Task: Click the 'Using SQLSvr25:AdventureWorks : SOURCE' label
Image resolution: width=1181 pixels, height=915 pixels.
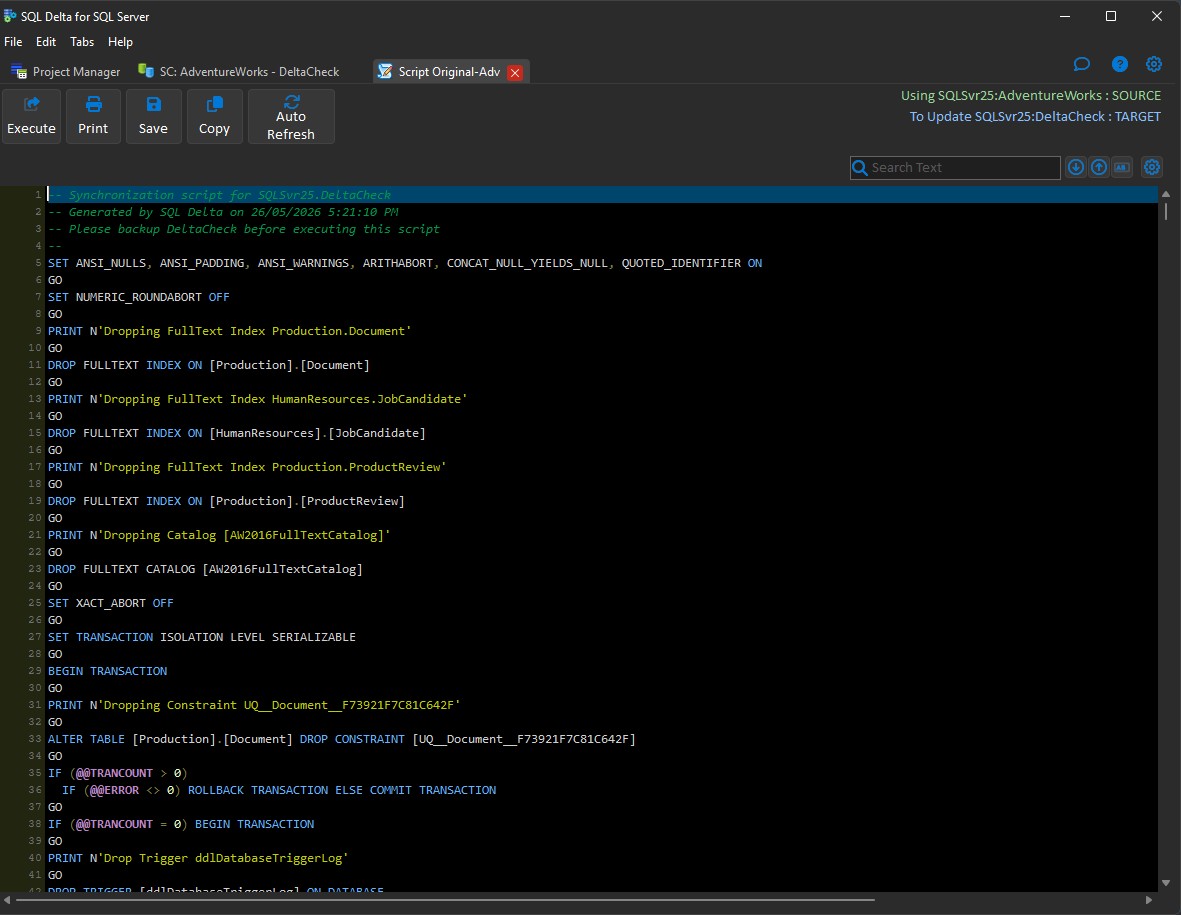Action: (x=1030, y=96)
